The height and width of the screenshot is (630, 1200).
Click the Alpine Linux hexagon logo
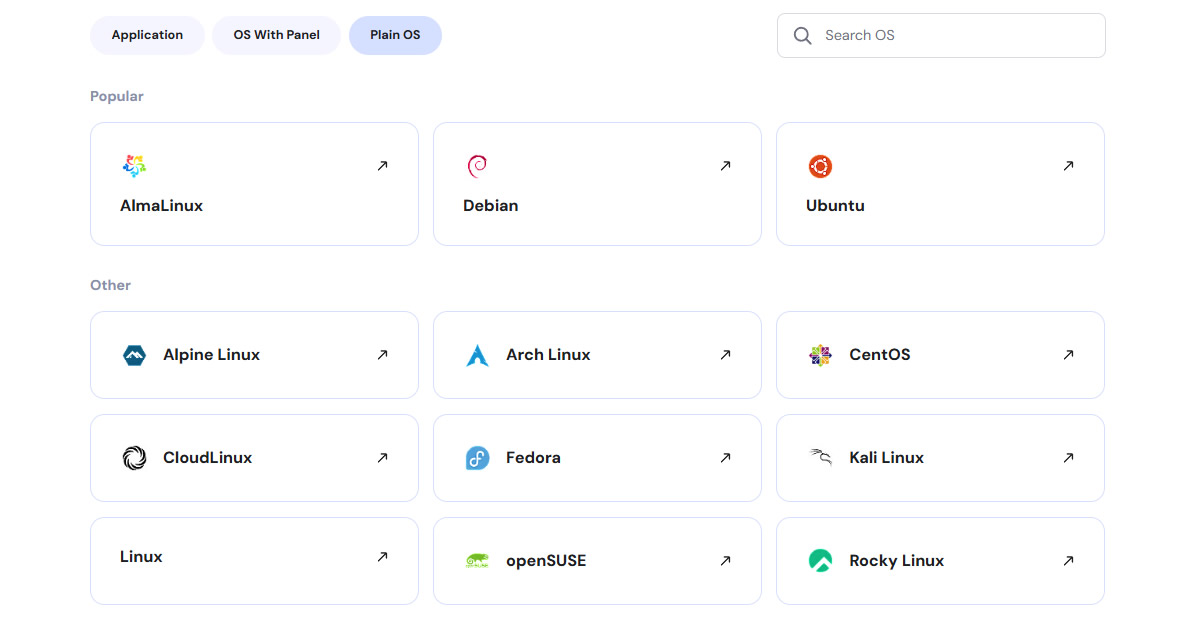(134, 355)
